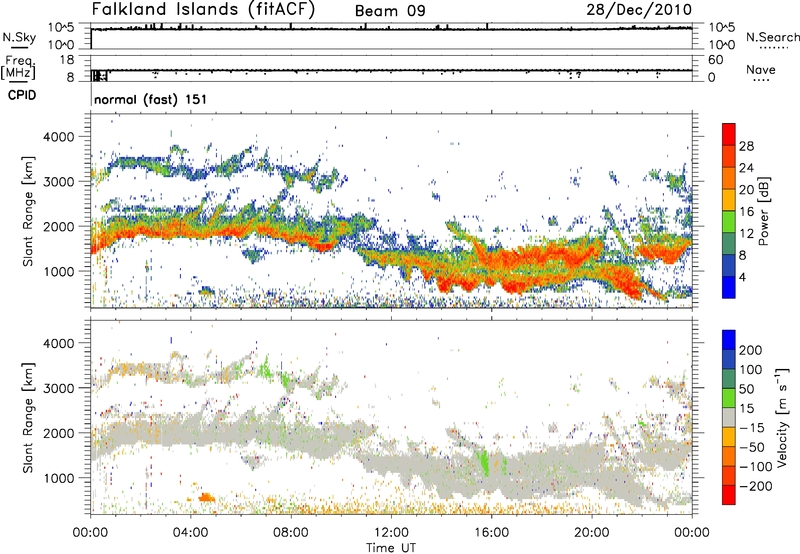Click the 'N.Sky' legend label
Screen dimensions: 800x554
coord(19,37)
